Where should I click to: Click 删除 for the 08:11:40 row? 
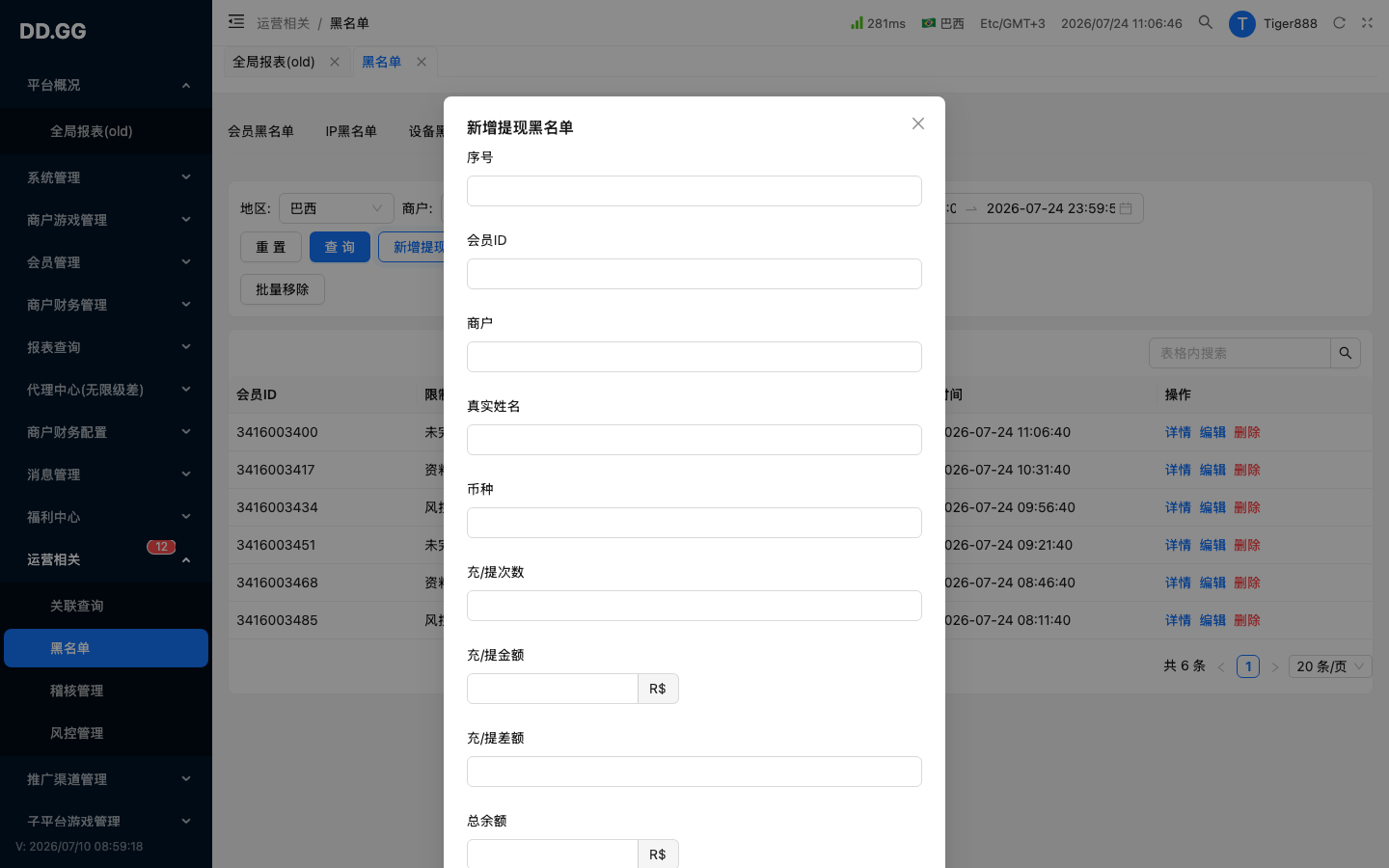pyautogui.click(x=1247, y=620)
